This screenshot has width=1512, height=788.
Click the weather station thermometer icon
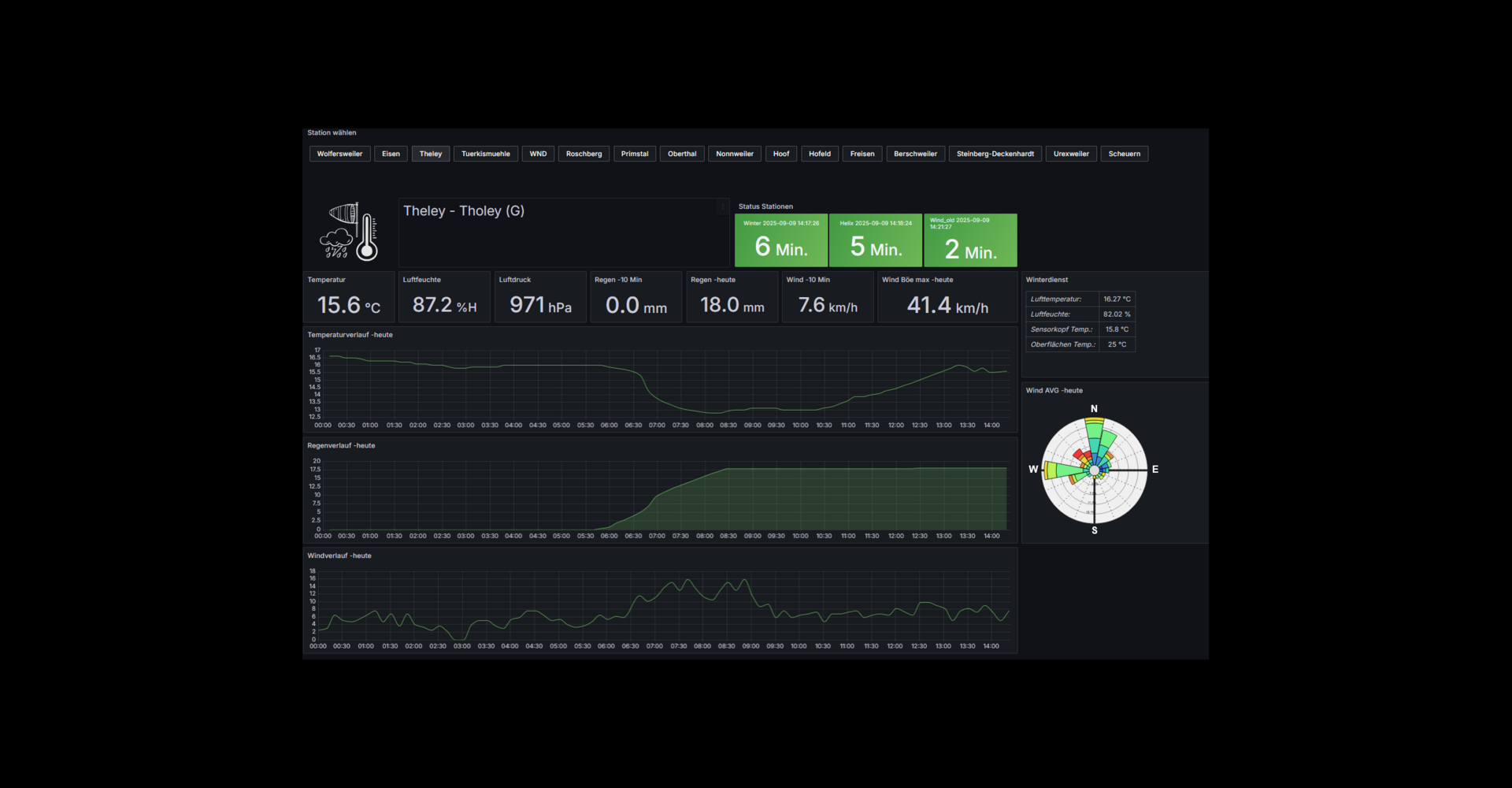[350, 231]
